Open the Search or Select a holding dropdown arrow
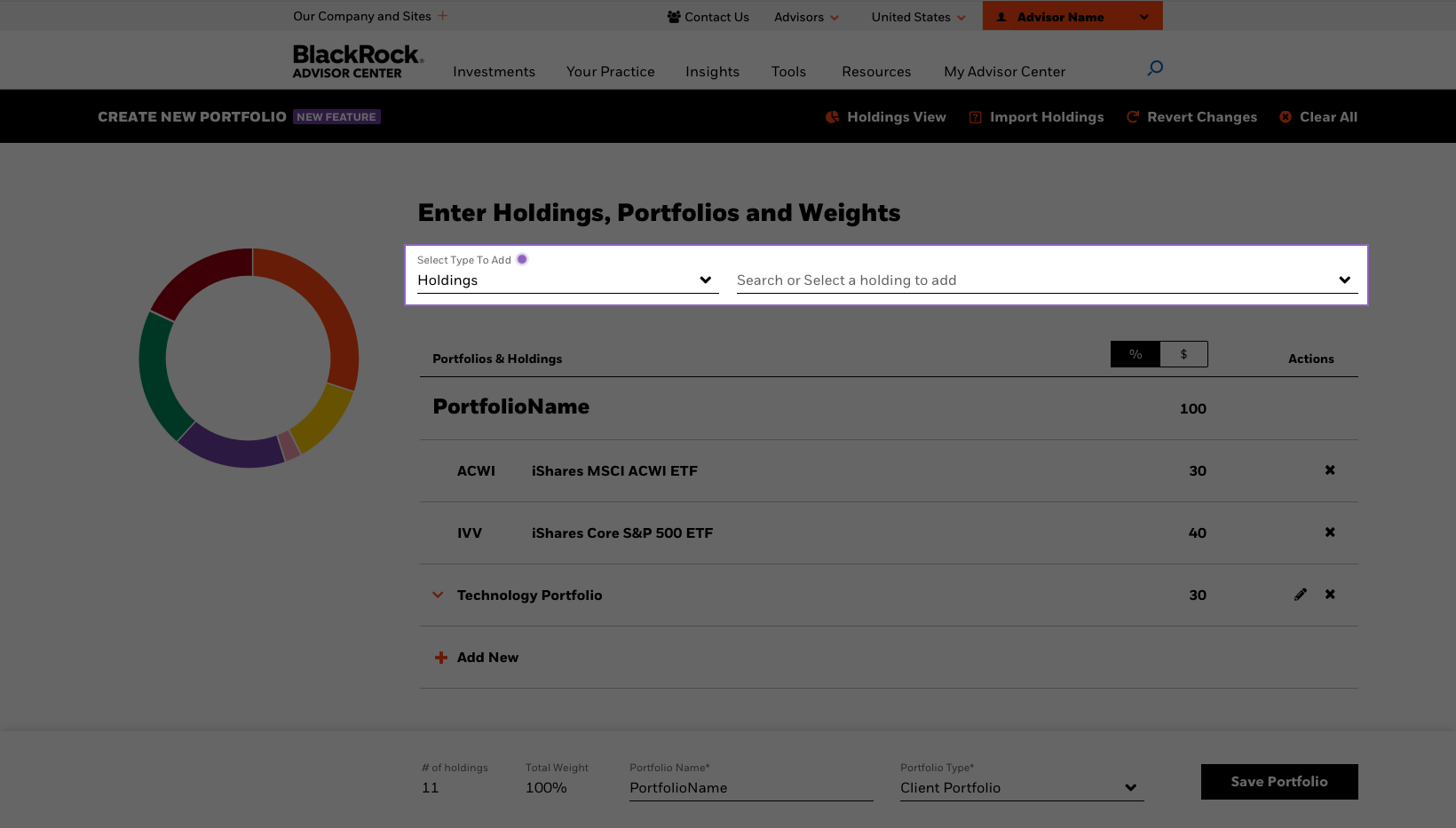The height and width of the screenshot is (828, 1456). [x=1345, y=280]
